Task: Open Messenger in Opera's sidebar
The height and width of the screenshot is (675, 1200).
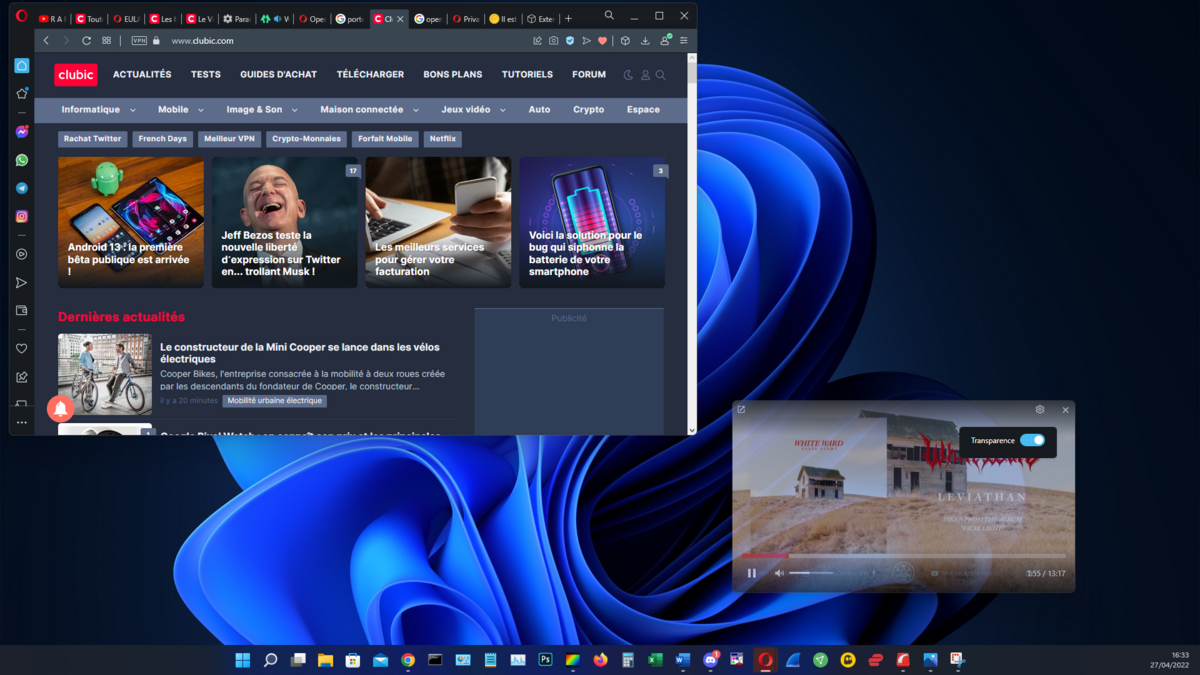Action: pyautogui.click(x=22, y=132)
